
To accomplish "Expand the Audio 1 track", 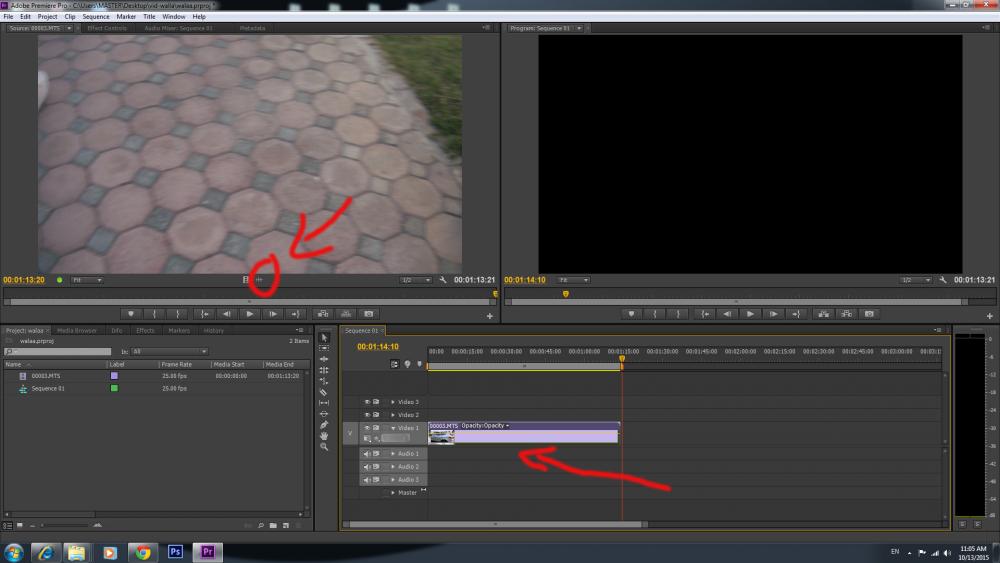I will point(393,453).
